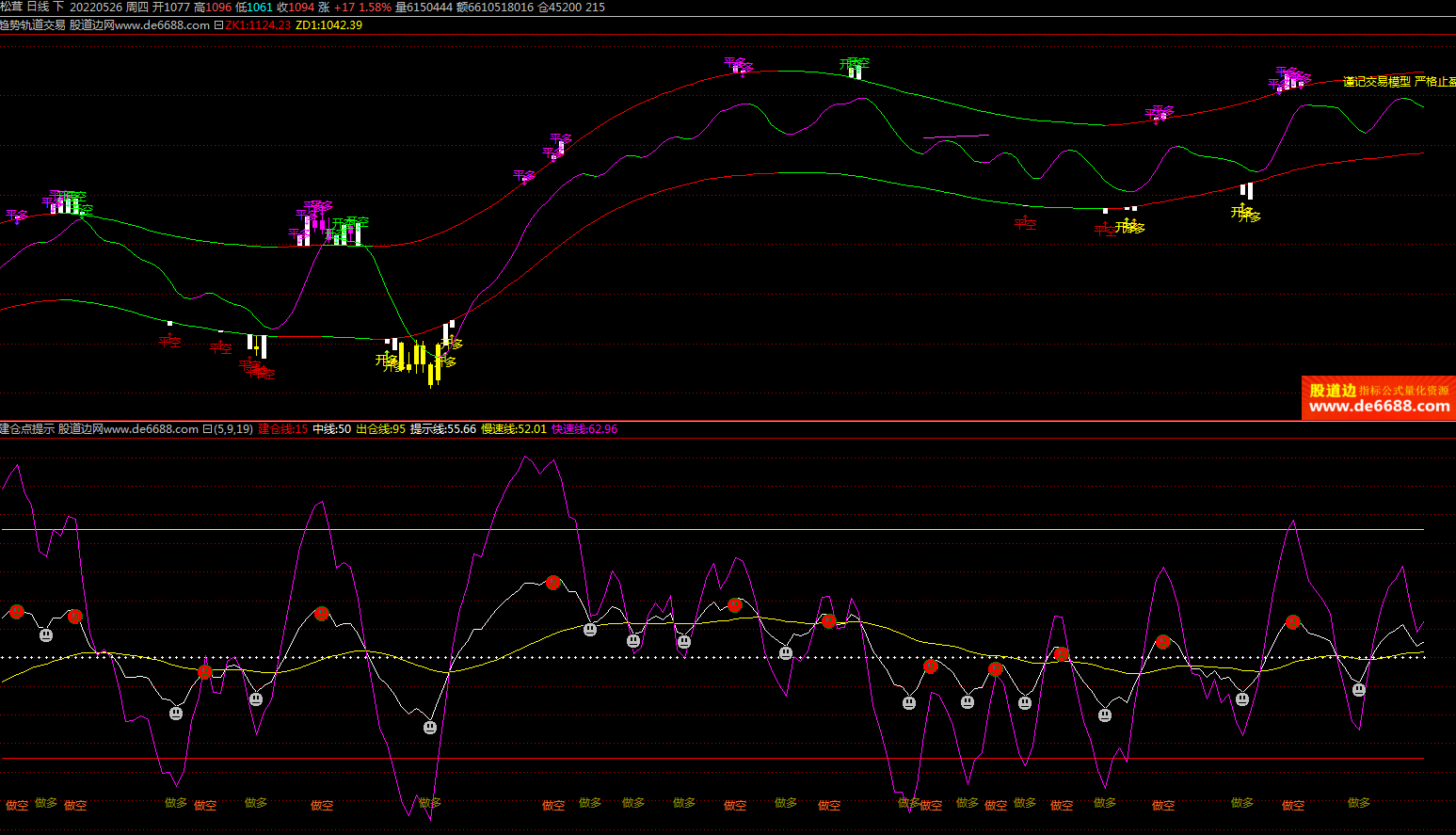The width and height of the screenshot is (1456, 835).
Task: Click the volume figure 量6150444
Action: click(x=424, y=7)
